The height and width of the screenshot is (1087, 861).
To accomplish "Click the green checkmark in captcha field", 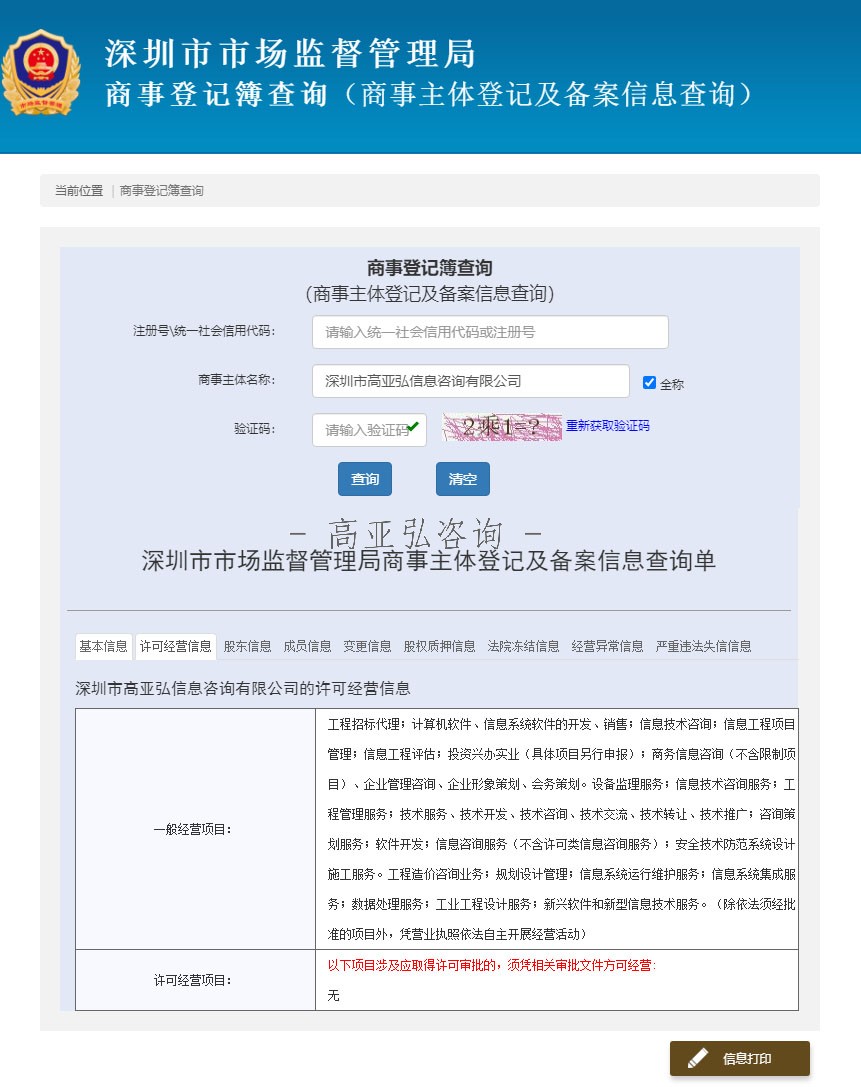I will click(x=413, y=428).
